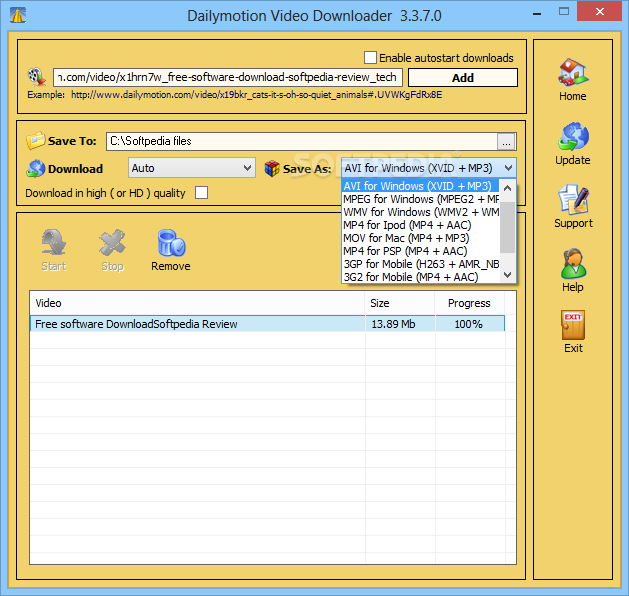Screen dimensions: 629x596
Task: Click the Update globe icon
Action: coord(573,136)
